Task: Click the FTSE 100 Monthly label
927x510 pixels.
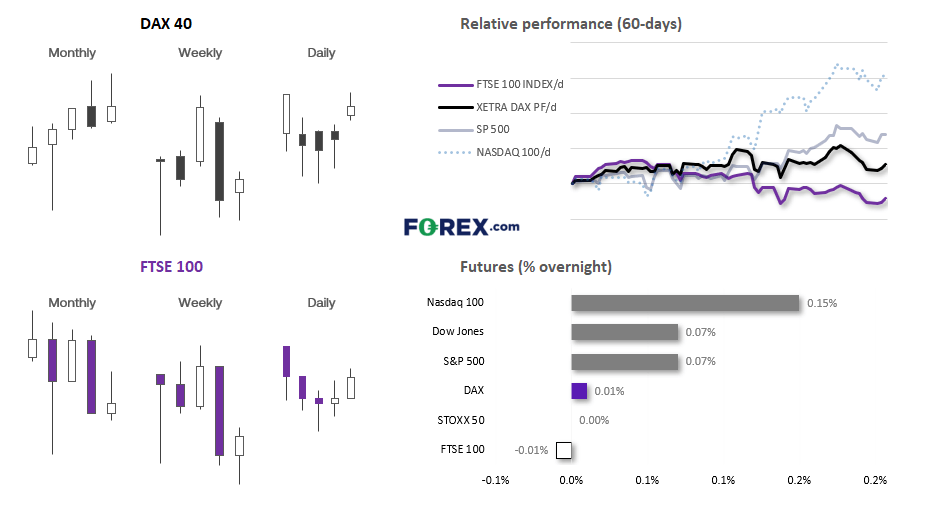Action: 72,303
